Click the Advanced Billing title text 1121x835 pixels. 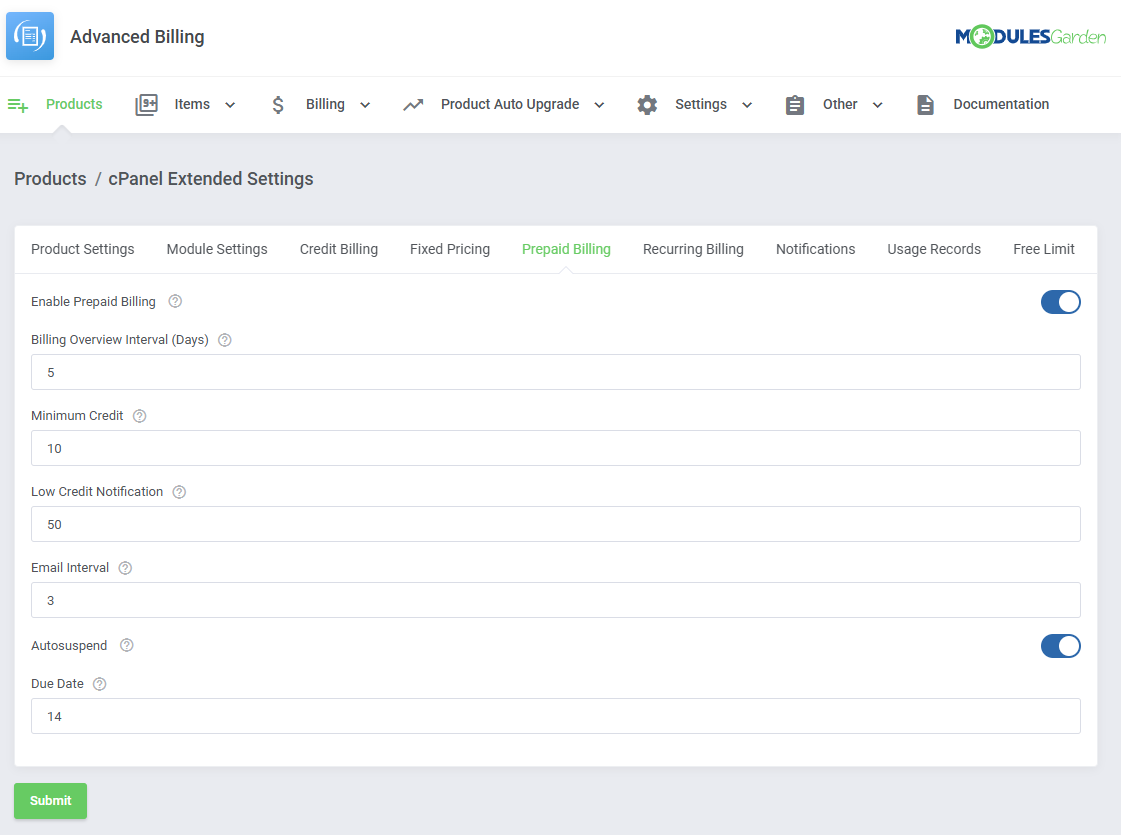[x=137, y=37]
